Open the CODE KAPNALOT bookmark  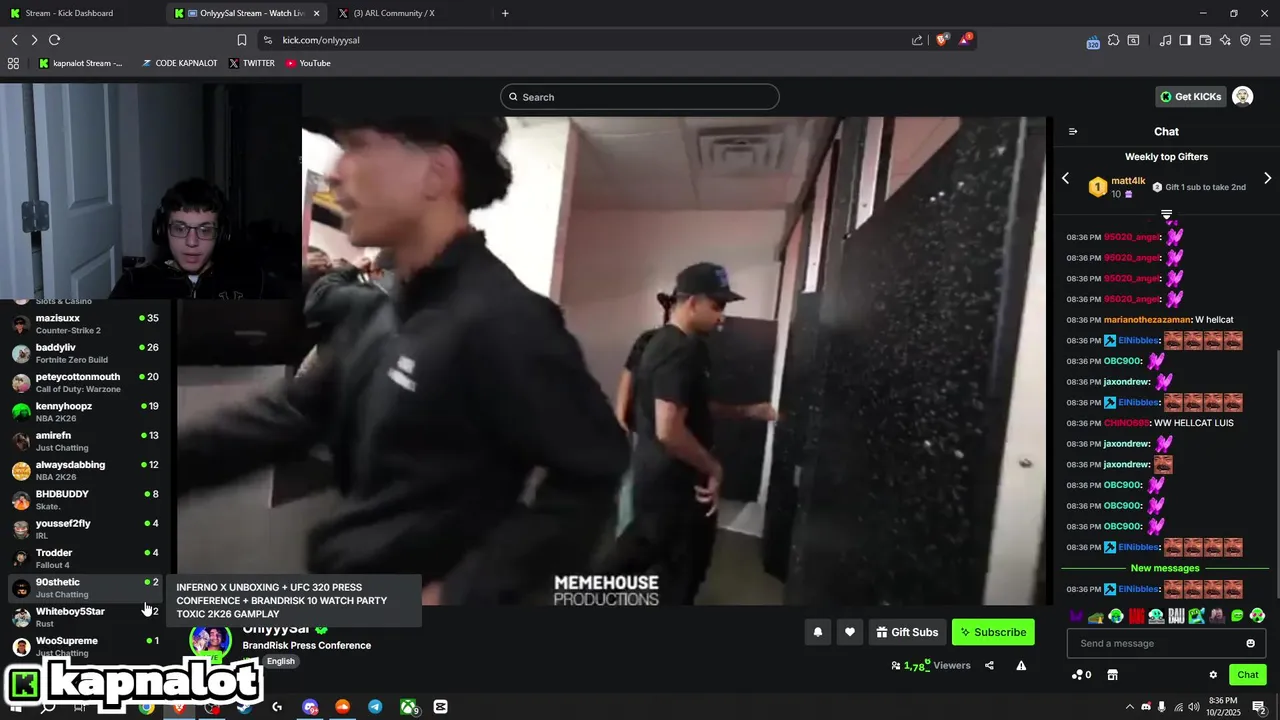point(179,63)
